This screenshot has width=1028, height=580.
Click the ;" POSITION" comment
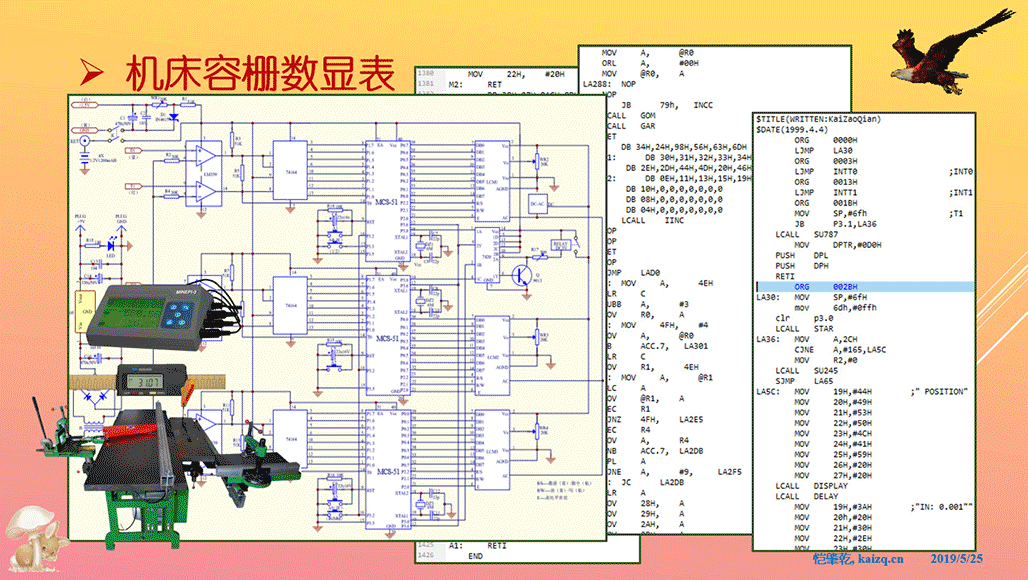pos(939,392)
